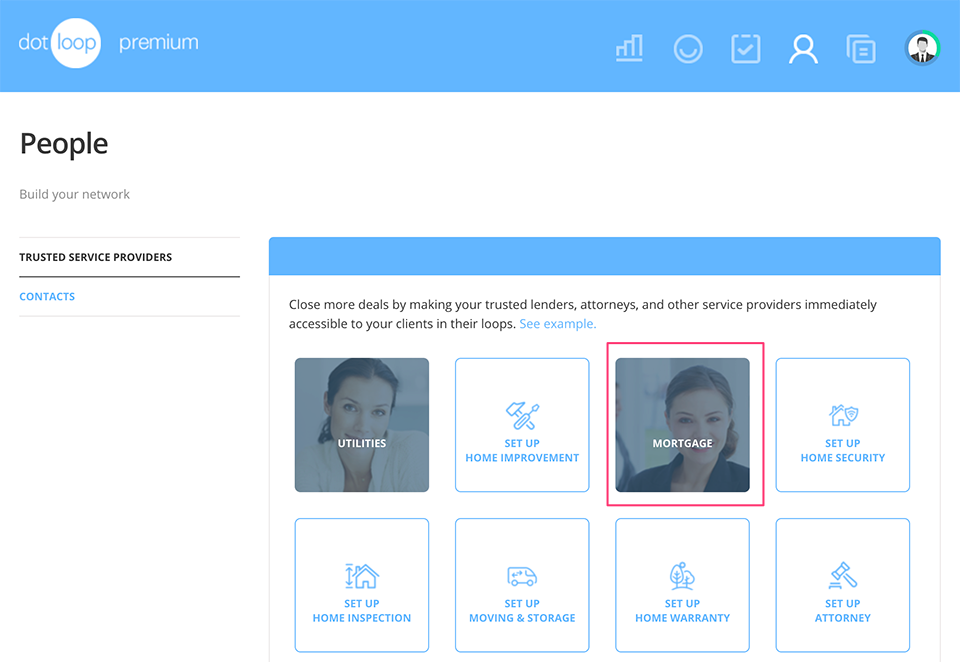Open the bar chart reporting icon
The image size is (960, 662).
(629, 48)
